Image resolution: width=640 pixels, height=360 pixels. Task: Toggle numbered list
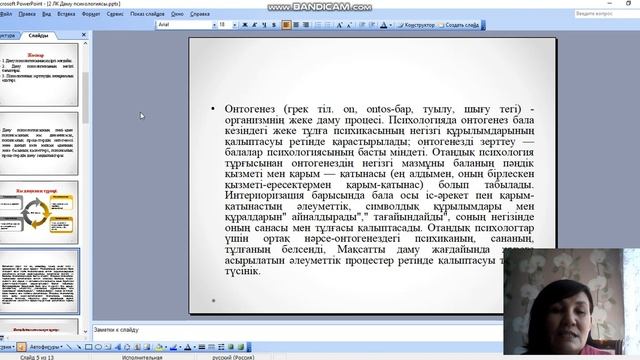(318, 25)
